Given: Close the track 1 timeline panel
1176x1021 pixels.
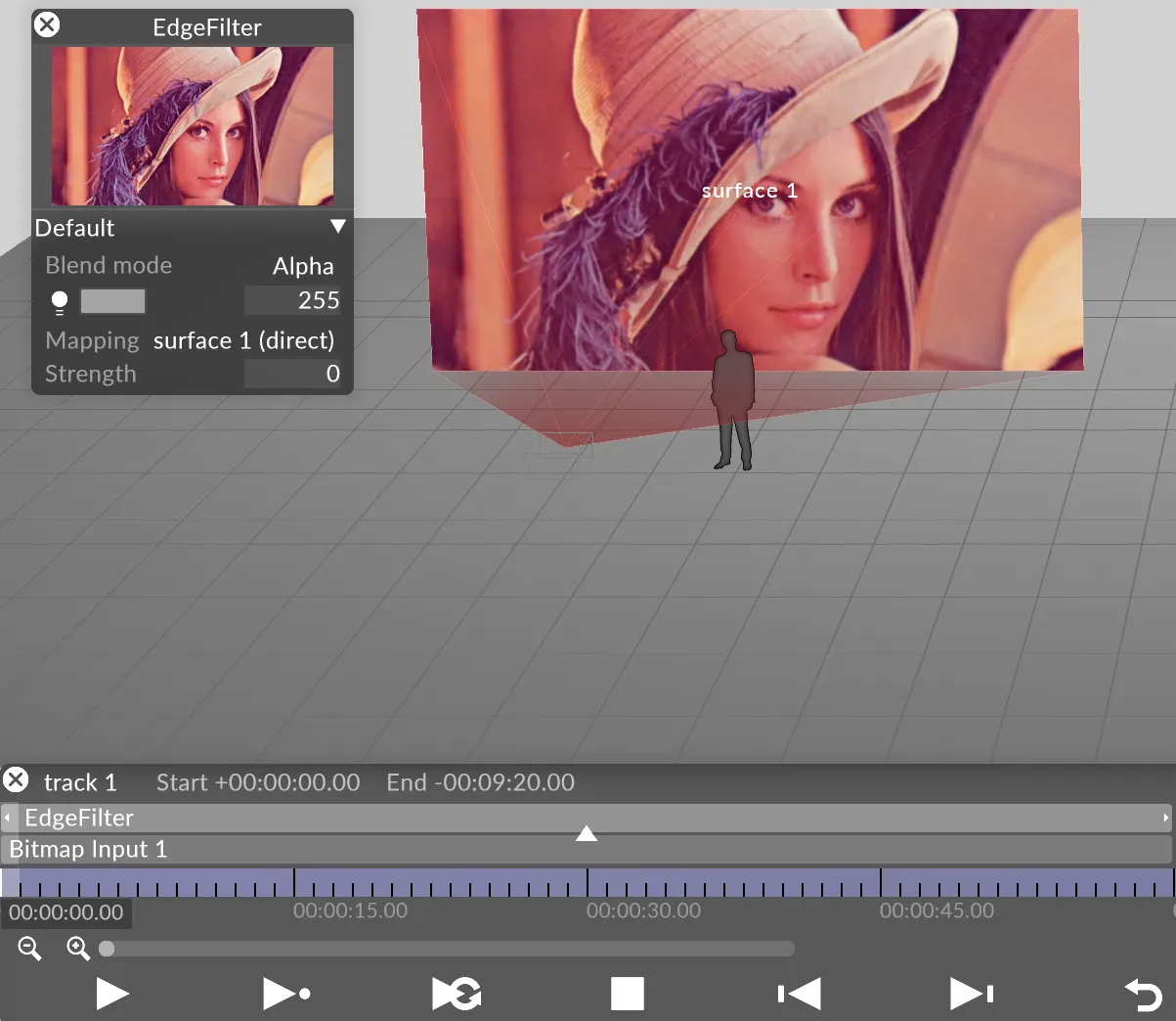Looking at the screenshot, I should 16,779.
